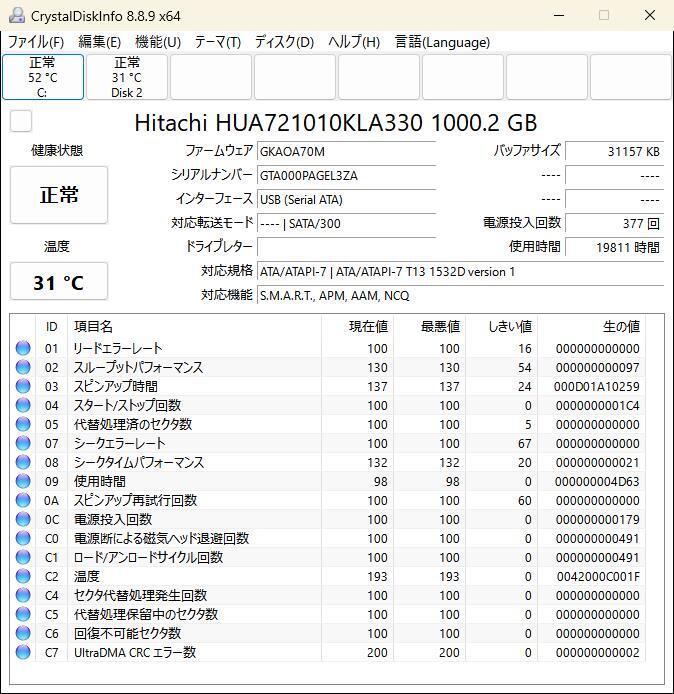This screenshot has height=694, width=674.
Task: Click the serial number field GTA000PAGEL3ZA
Action: coord(347,175)
